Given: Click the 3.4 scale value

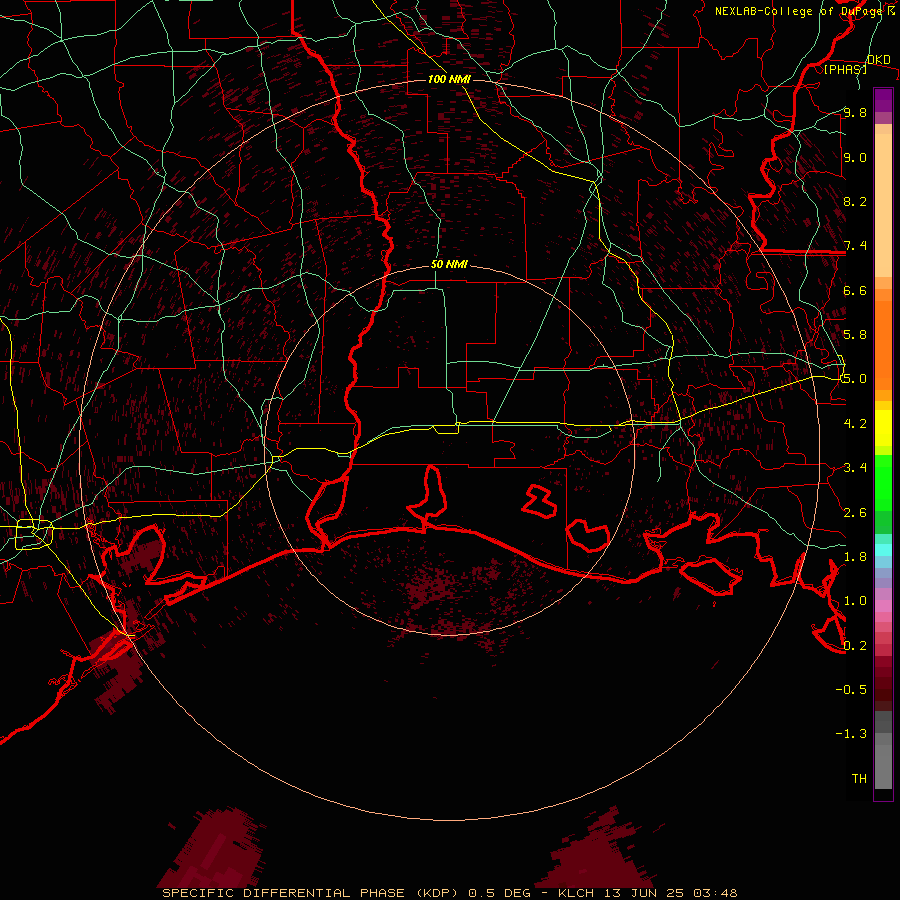Looking at the screenshot, I should (x=855, y=467).
